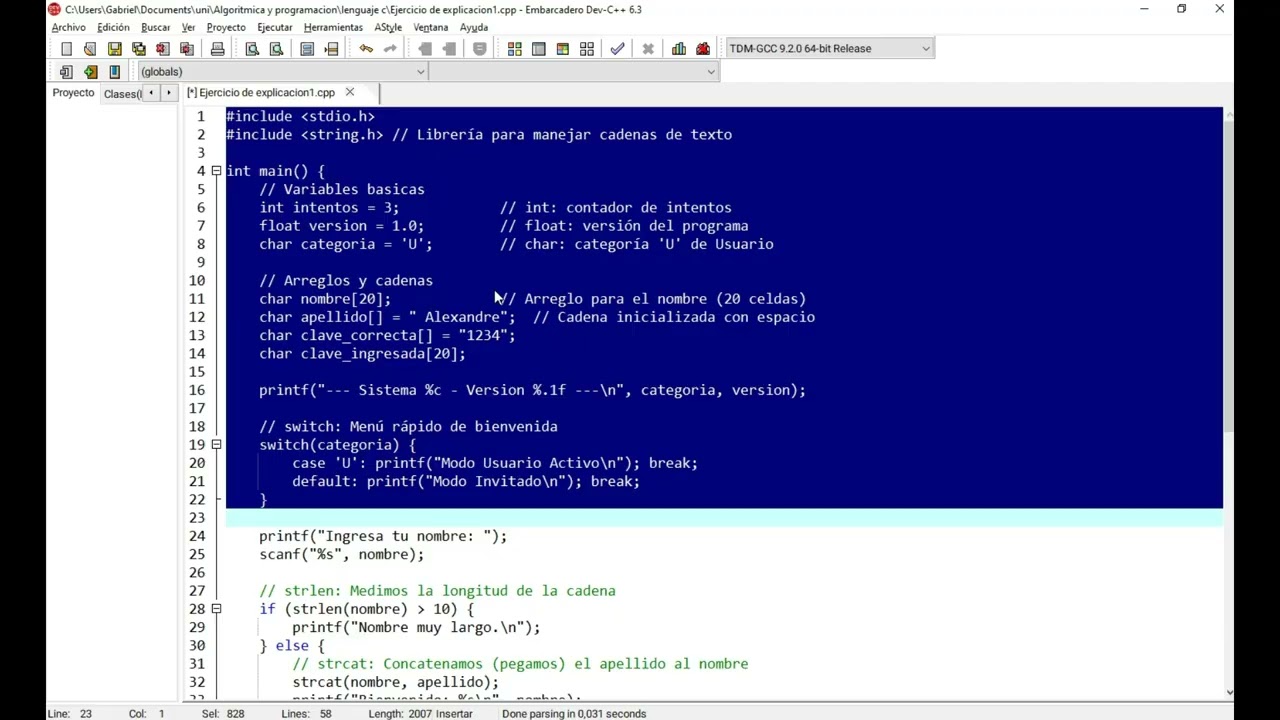The width and height of the screenshot is (1280, 720).
Task: Click 'printf("Ingresa tu nombre: ");' code line
Action: pyautogui.click(x=383, y=536)
